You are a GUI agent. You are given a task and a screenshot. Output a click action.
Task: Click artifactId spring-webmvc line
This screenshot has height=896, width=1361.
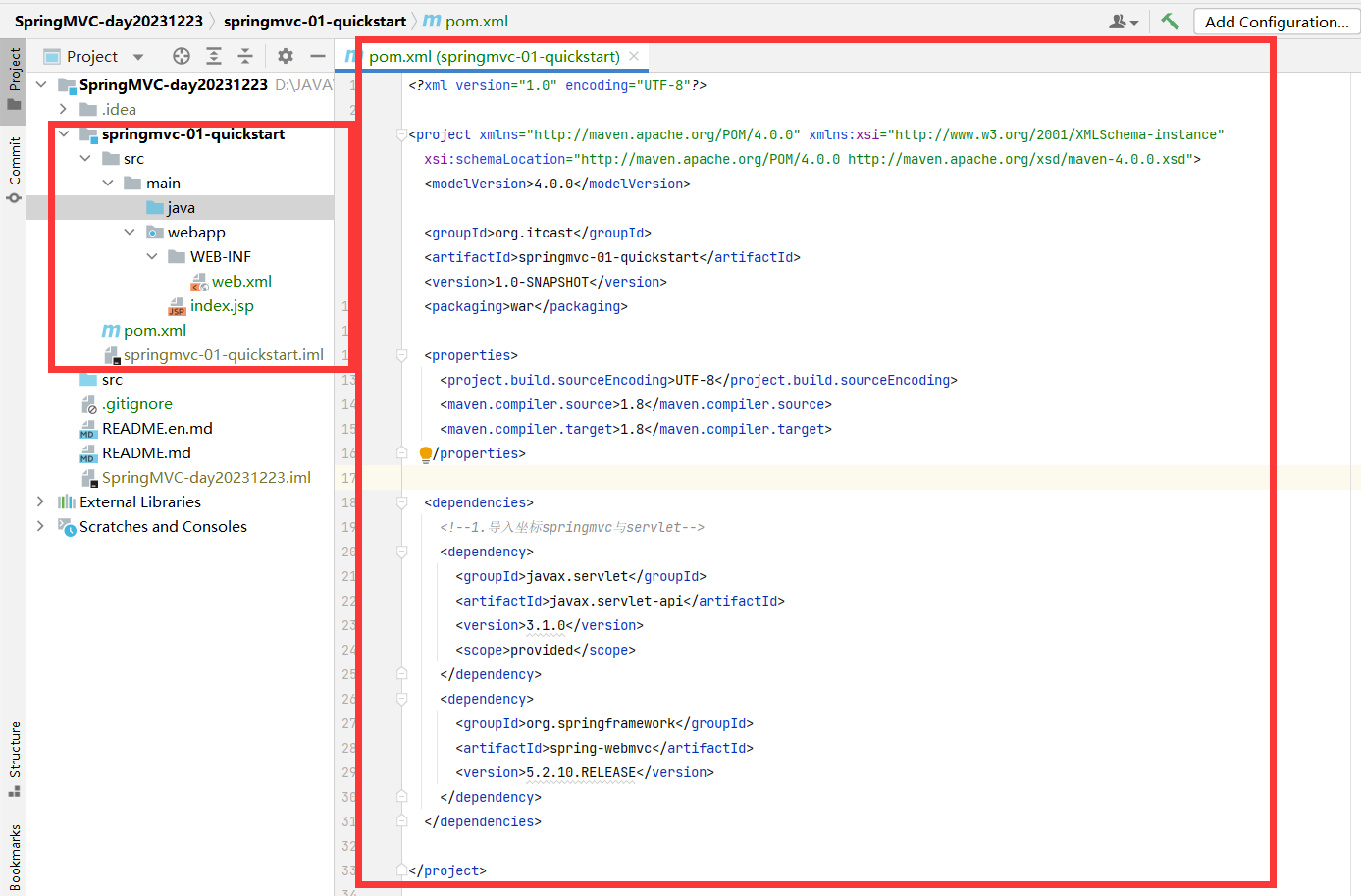604,748
